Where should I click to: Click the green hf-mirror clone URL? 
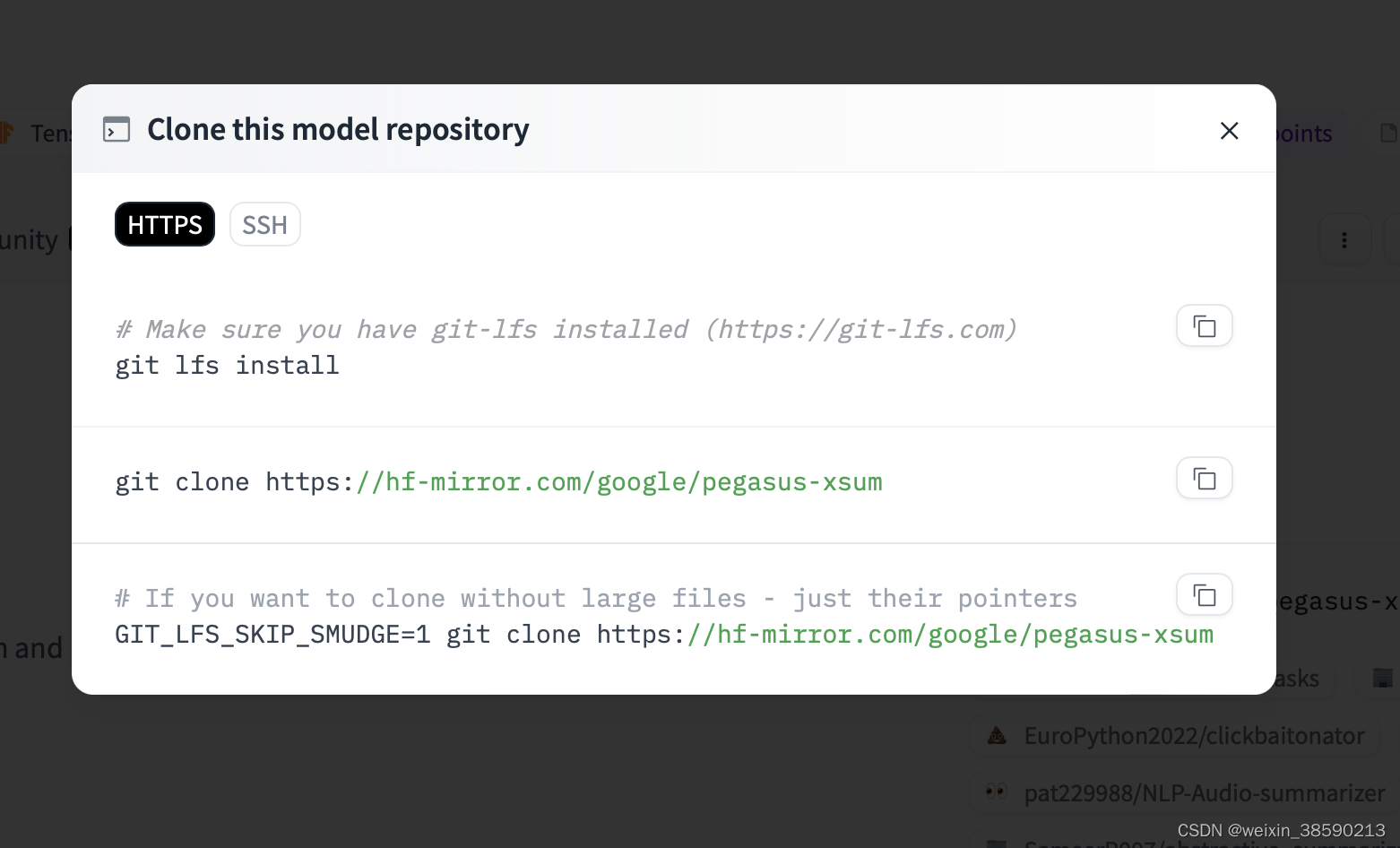point(618,481)
